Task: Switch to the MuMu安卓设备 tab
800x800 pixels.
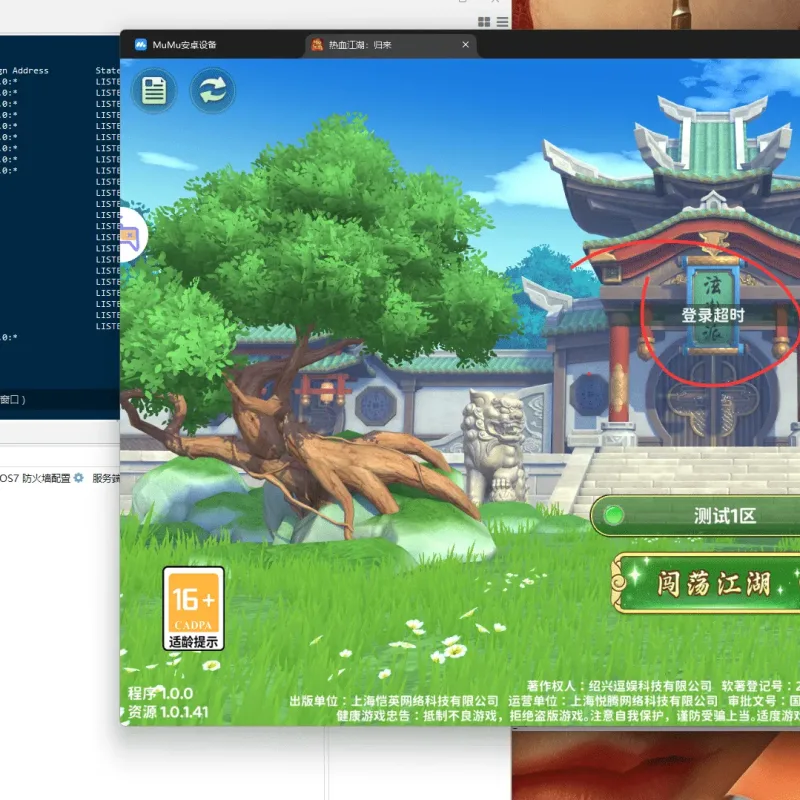Action: pyautogui.click(x=176, y=45)
